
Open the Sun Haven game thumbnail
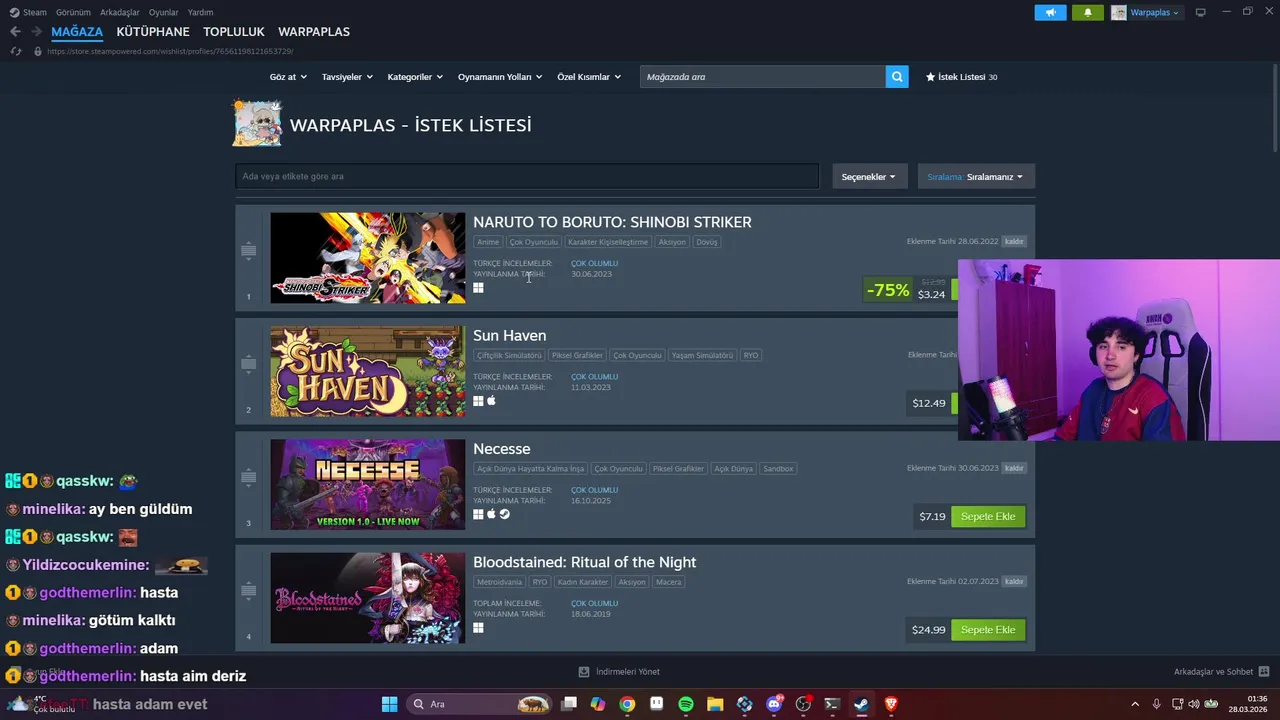[x=368, y=371]
